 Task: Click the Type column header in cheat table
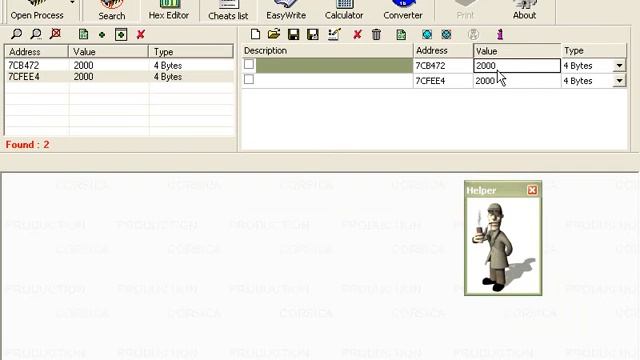coord(594,51)
